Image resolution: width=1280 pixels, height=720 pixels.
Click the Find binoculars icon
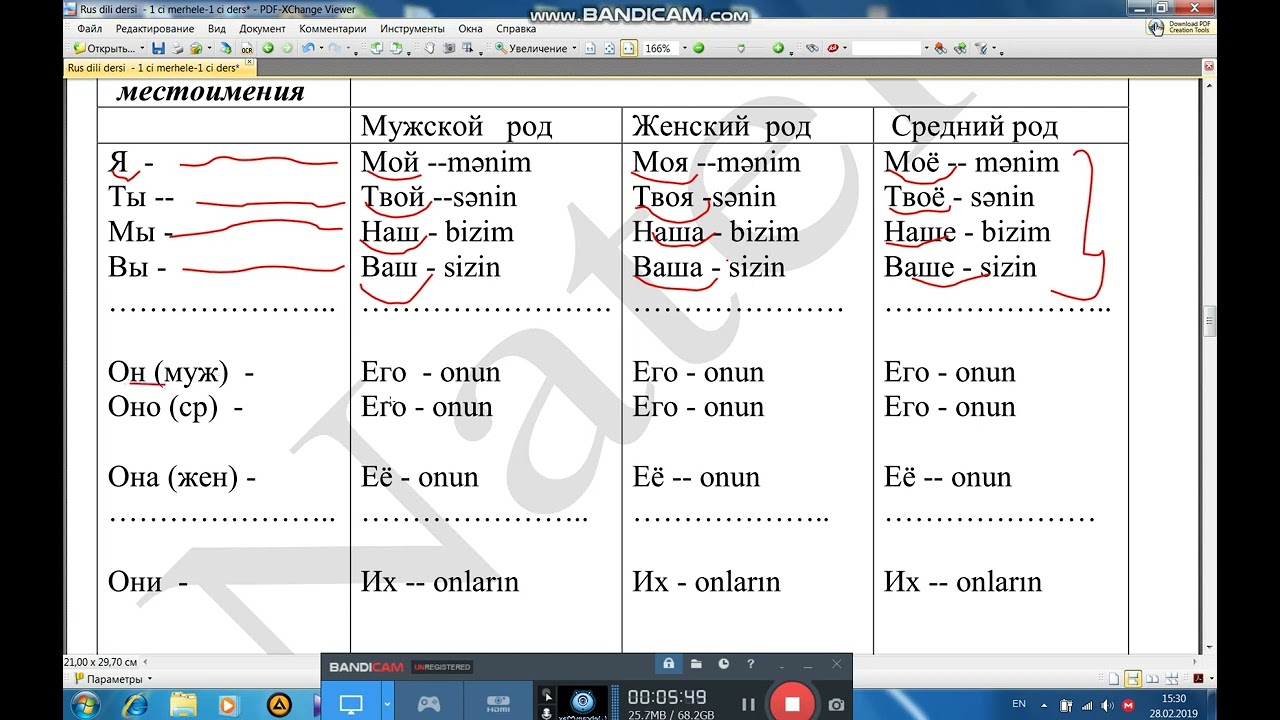811,48
